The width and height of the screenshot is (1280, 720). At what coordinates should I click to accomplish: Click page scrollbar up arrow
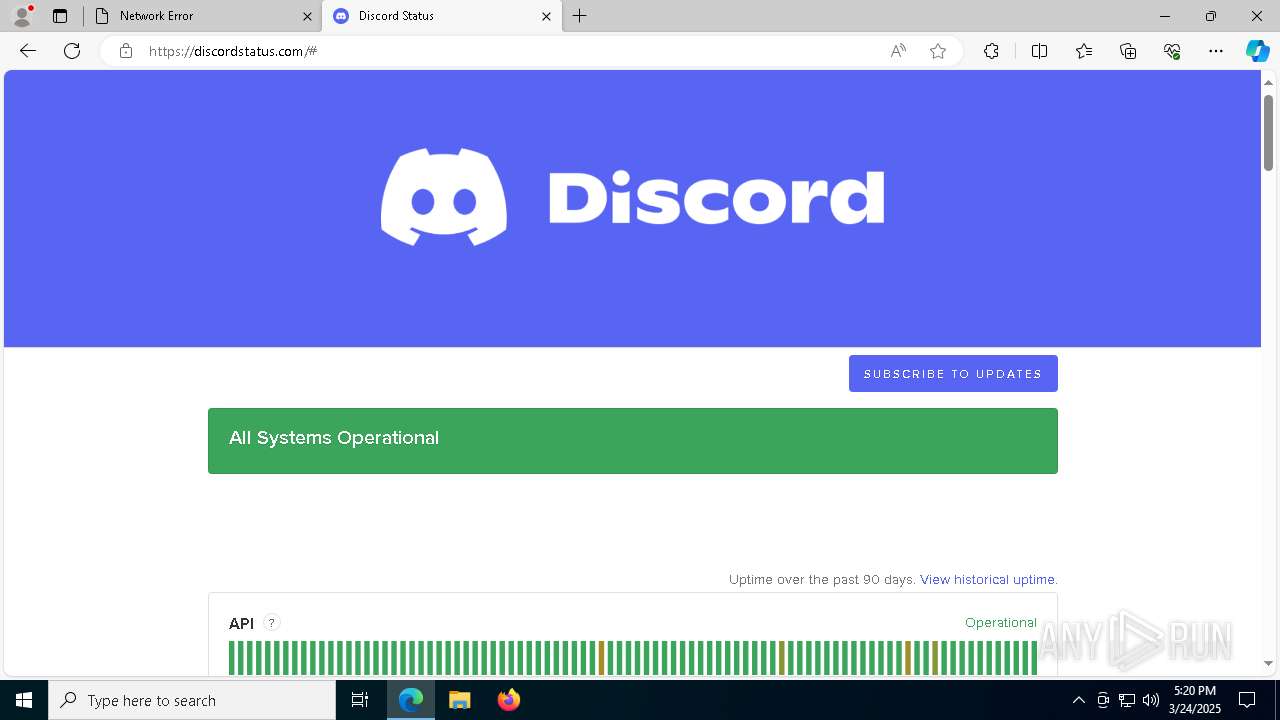point(1268,83)
